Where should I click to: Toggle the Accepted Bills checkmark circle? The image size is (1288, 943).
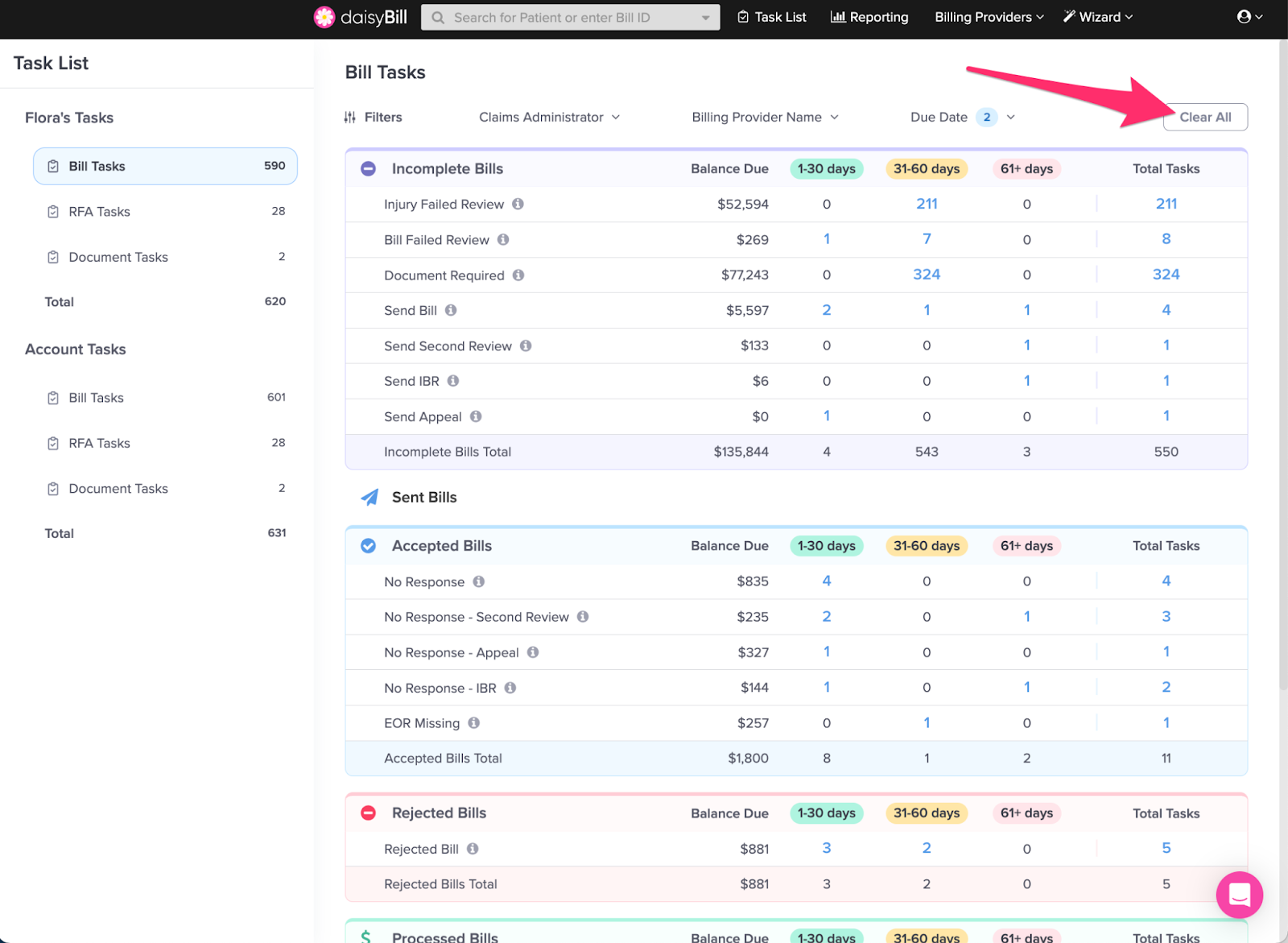coord(369,545)
